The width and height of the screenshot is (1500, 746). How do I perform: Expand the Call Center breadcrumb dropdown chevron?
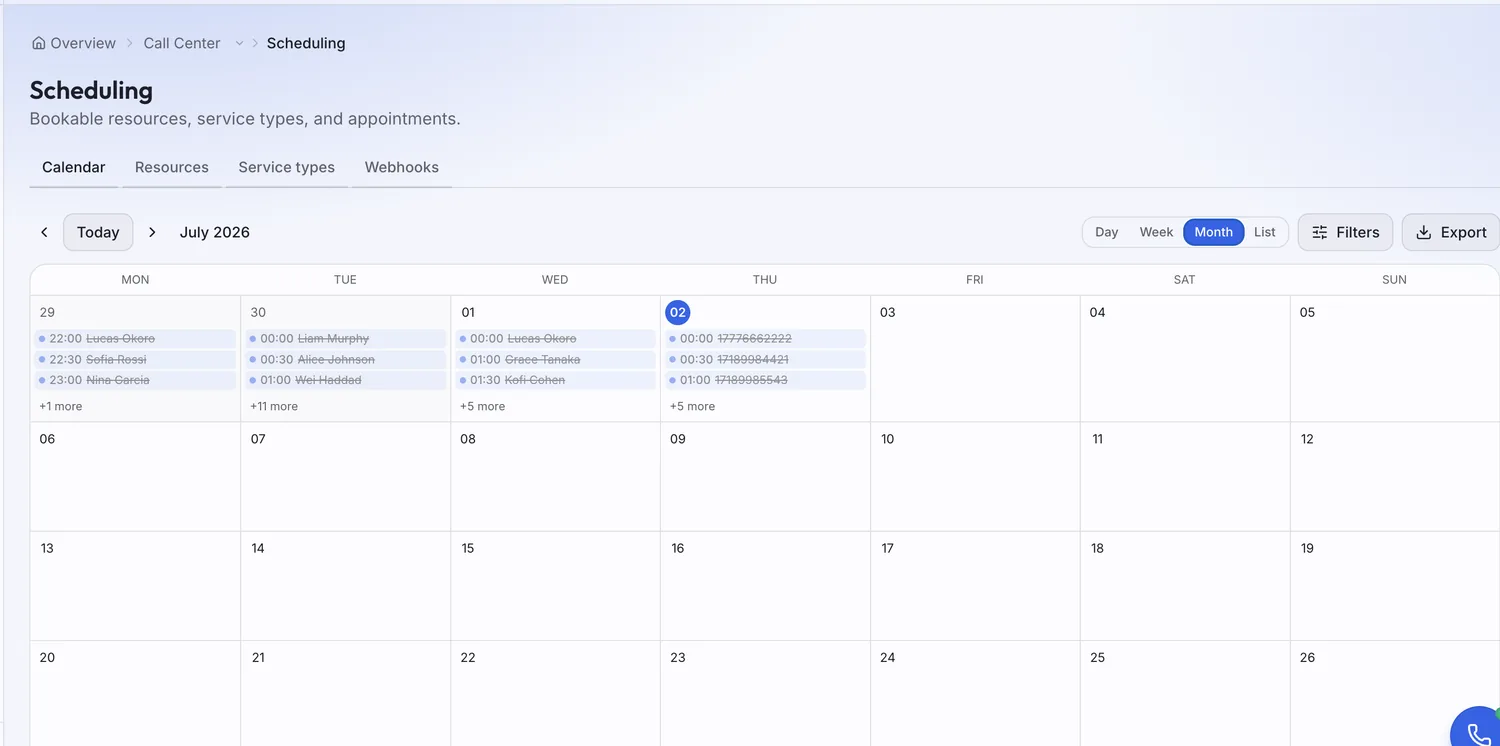(x=239, y=43)
